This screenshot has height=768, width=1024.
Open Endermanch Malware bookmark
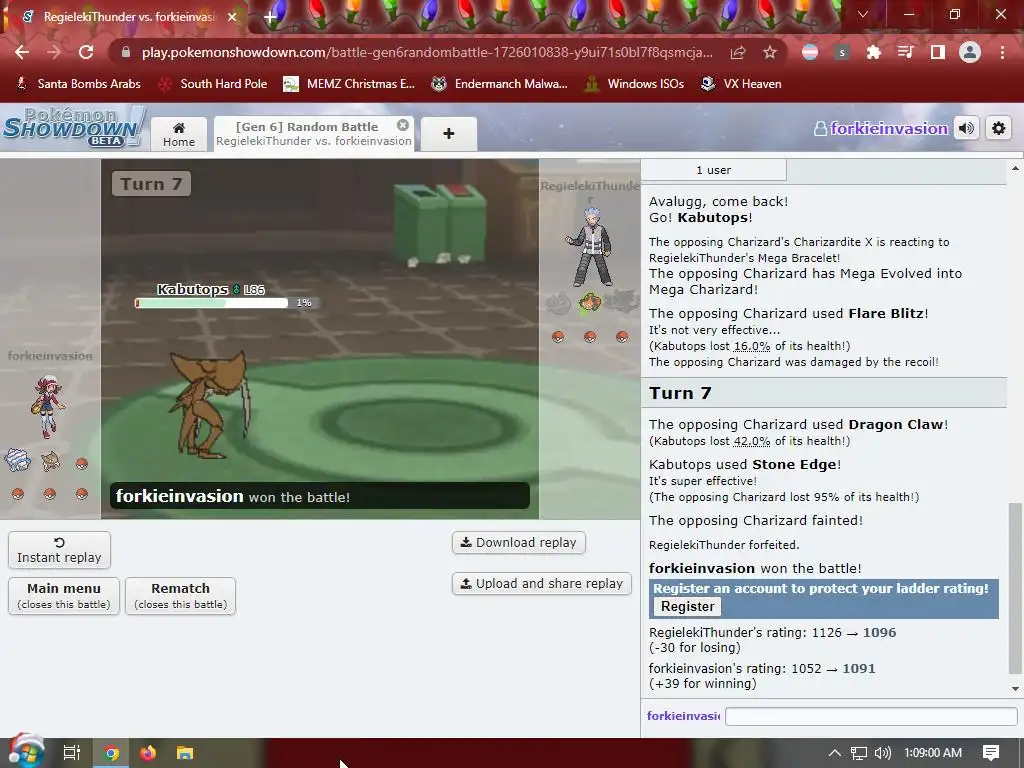pyautogui.click(x=500, y=84)
